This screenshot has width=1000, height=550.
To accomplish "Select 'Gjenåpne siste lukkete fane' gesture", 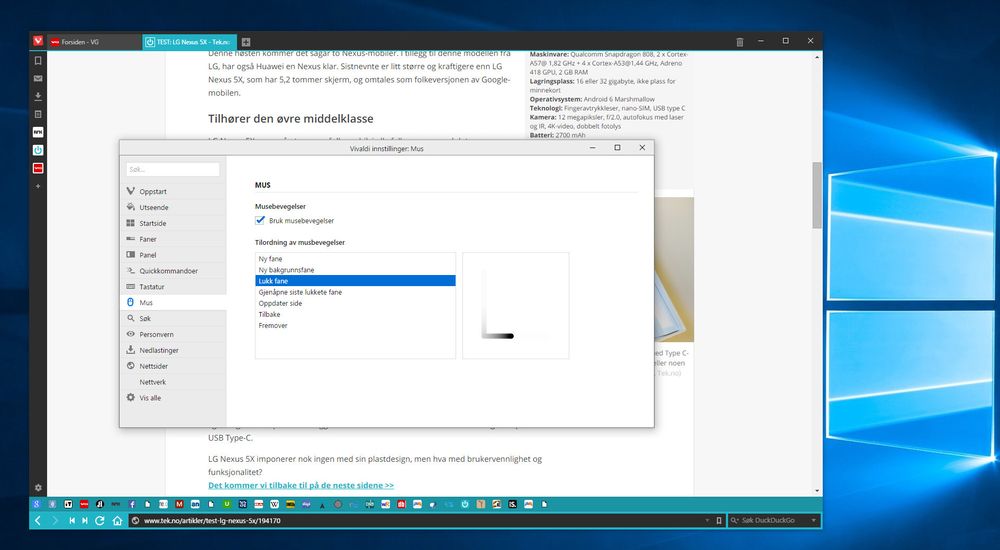I will click(355, 292).
